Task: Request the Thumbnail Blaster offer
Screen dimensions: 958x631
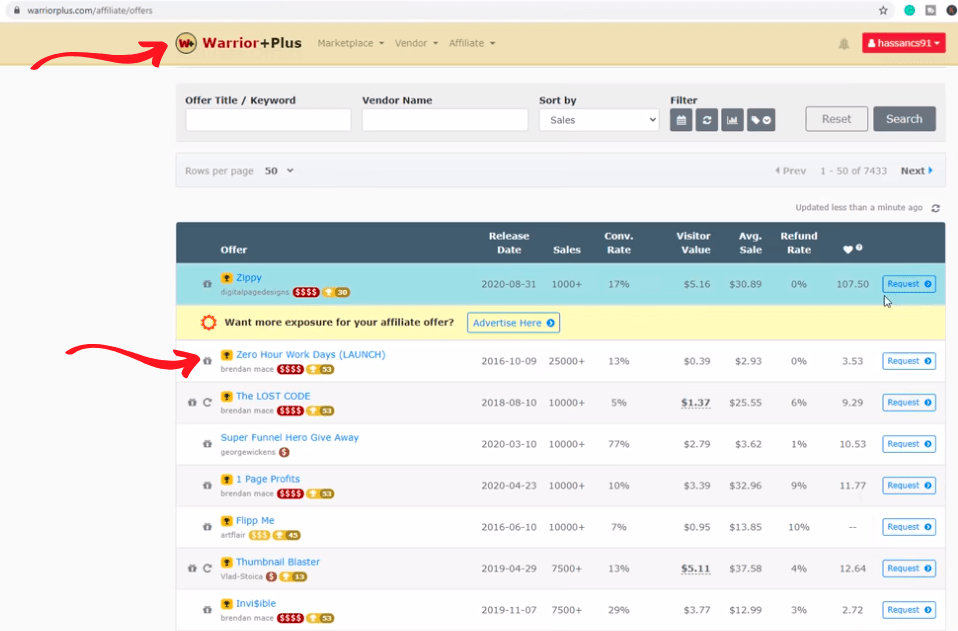Action: [x=909, y=568]
